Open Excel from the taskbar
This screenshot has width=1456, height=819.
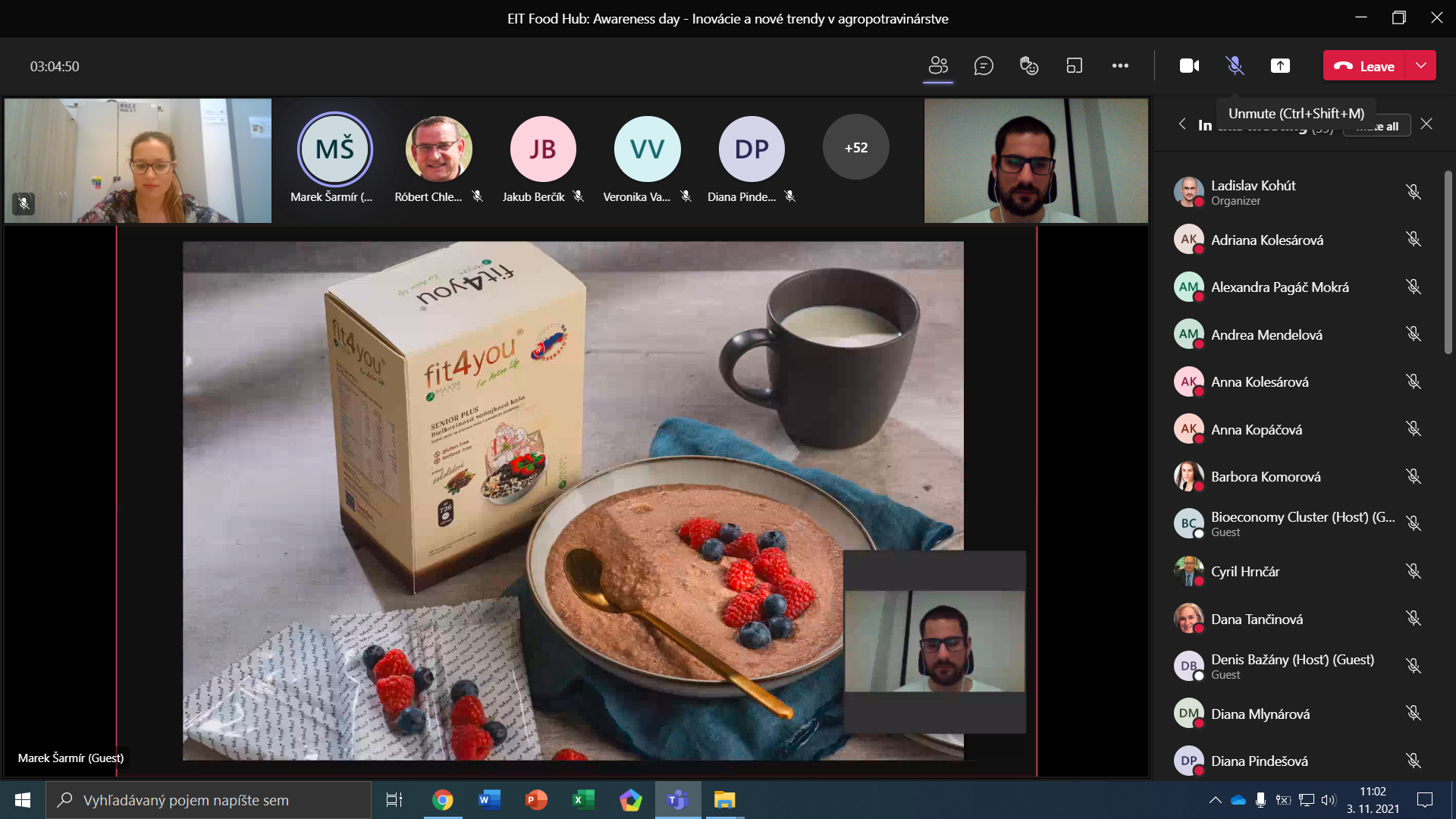click(583, 800)
